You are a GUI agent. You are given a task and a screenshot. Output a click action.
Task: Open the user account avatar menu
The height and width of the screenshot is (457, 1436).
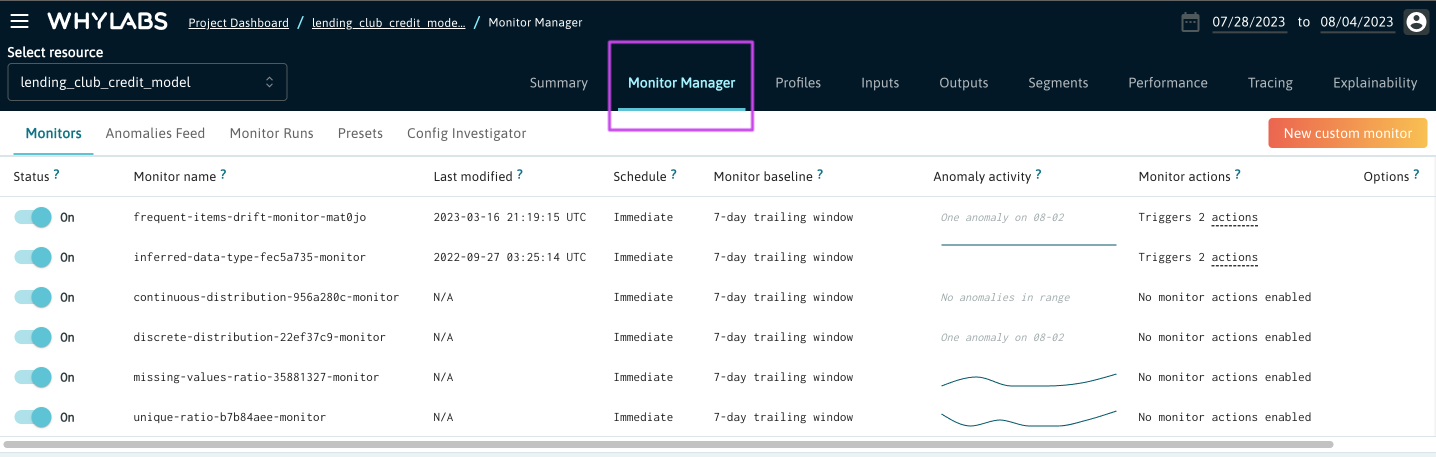point(1415,22)
